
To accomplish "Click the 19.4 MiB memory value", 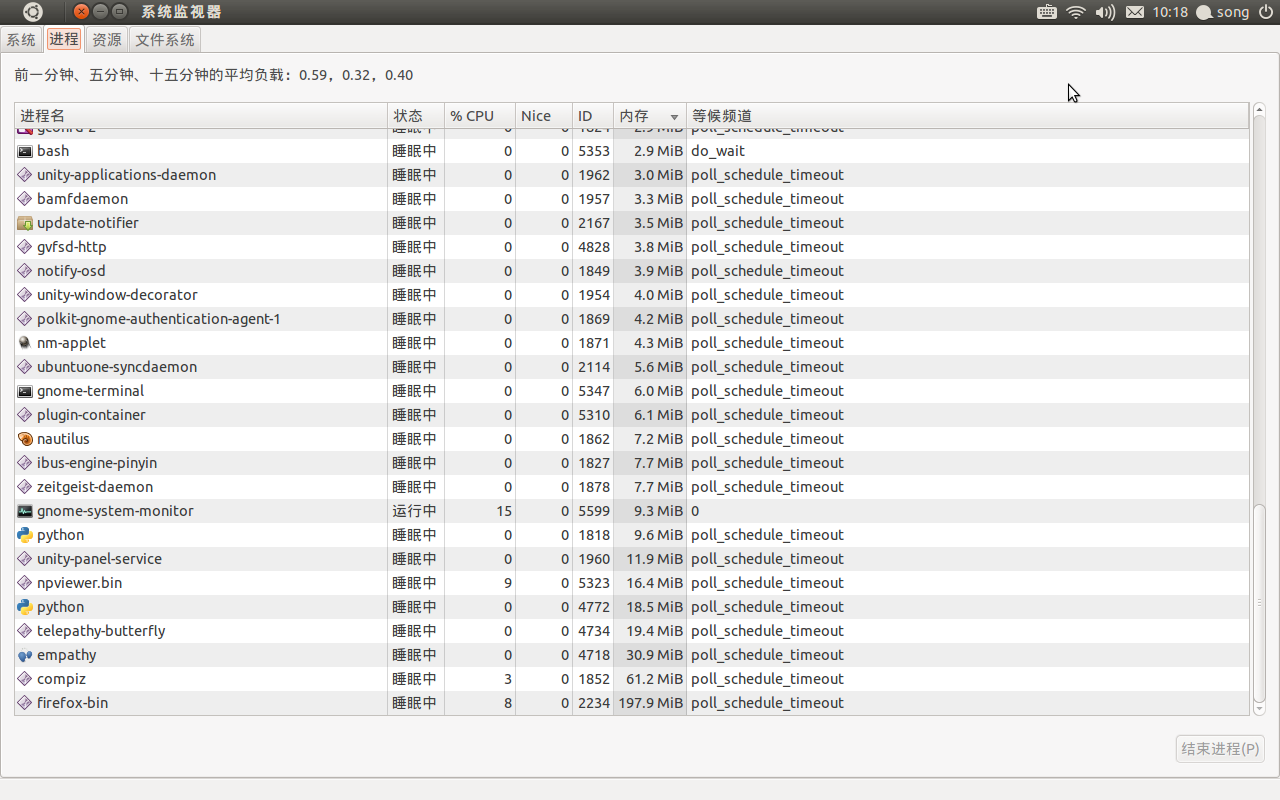I will (x=655, y=631).
